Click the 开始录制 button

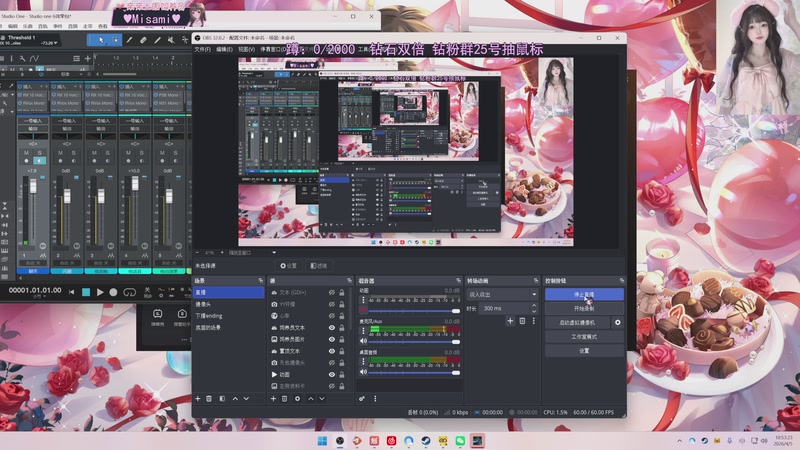584,309
